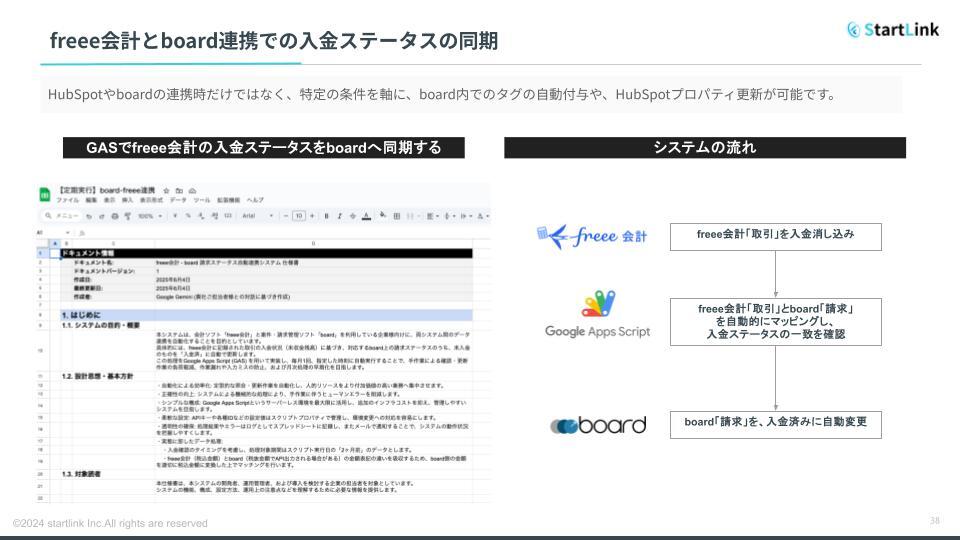960x540 pixels.
Task: Open the 表示 menu
Action: point(109,200)
